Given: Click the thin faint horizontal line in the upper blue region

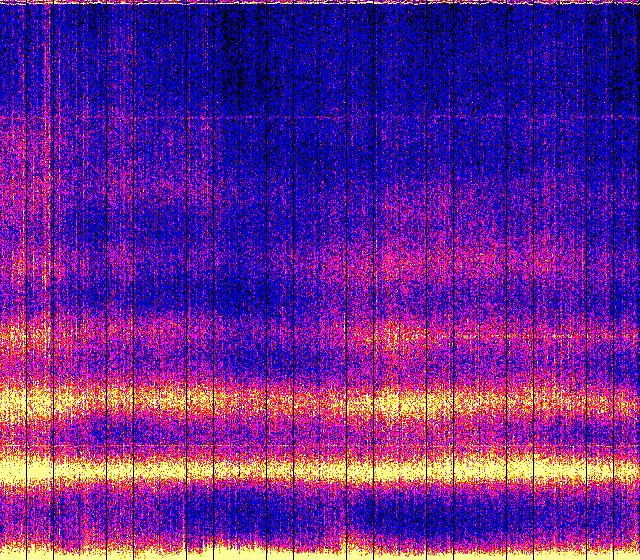Looking at the screenshot, I should pyautogui.click(x=320, y=119).
